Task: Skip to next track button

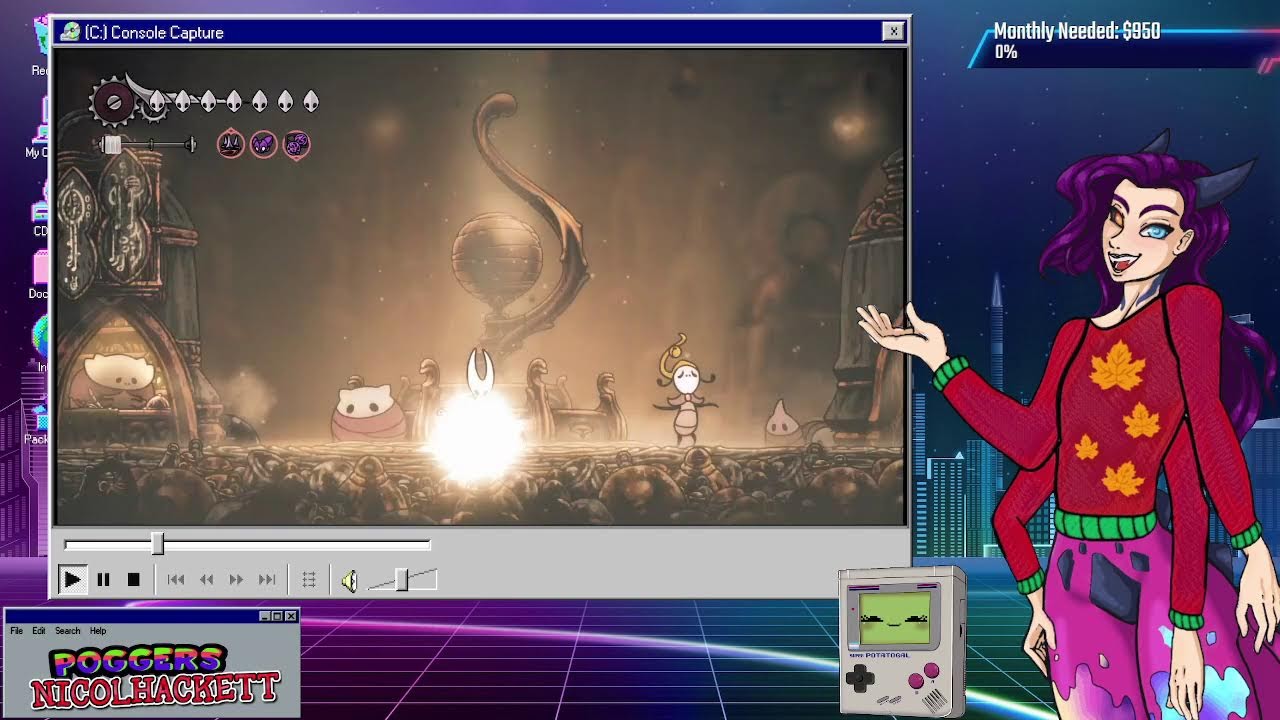Action: (x=267, y=580)
